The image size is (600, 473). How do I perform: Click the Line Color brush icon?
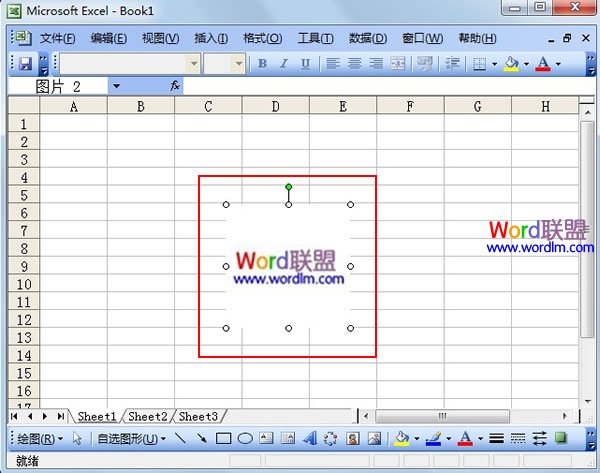coord(434,439)
